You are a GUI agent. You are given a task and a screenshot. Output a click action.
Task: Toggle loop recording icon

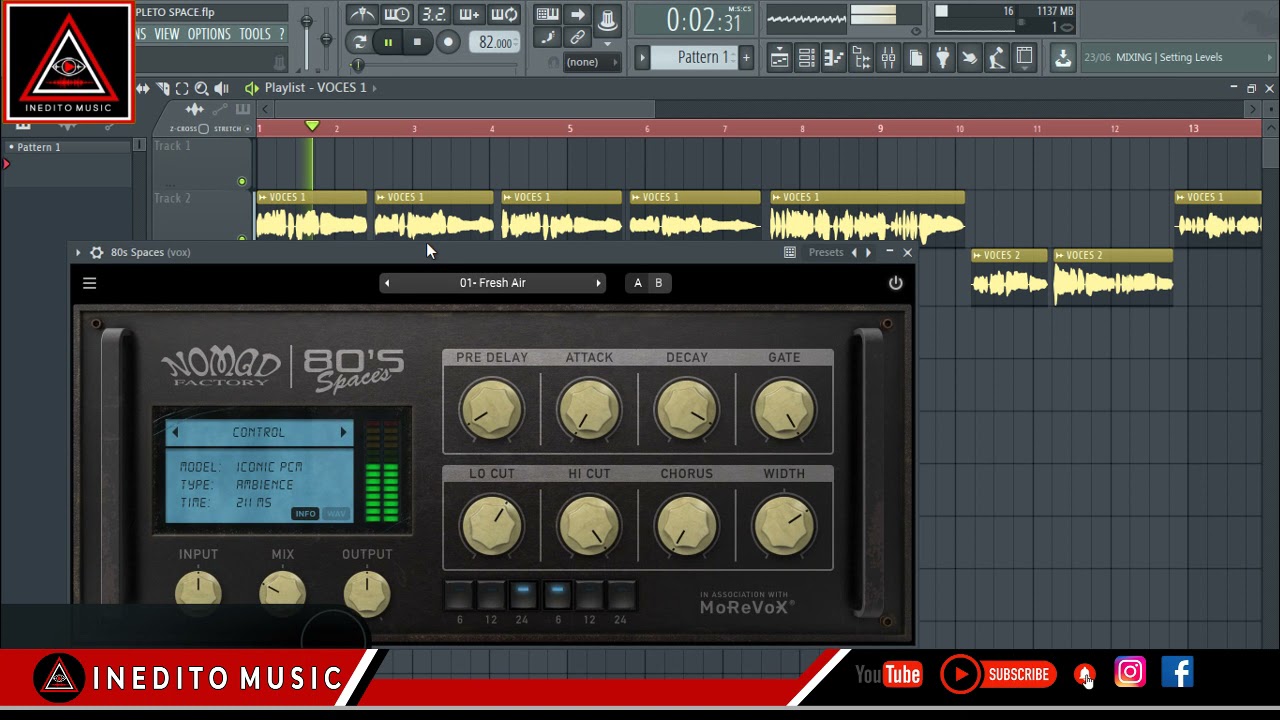(x=505, y=14)
